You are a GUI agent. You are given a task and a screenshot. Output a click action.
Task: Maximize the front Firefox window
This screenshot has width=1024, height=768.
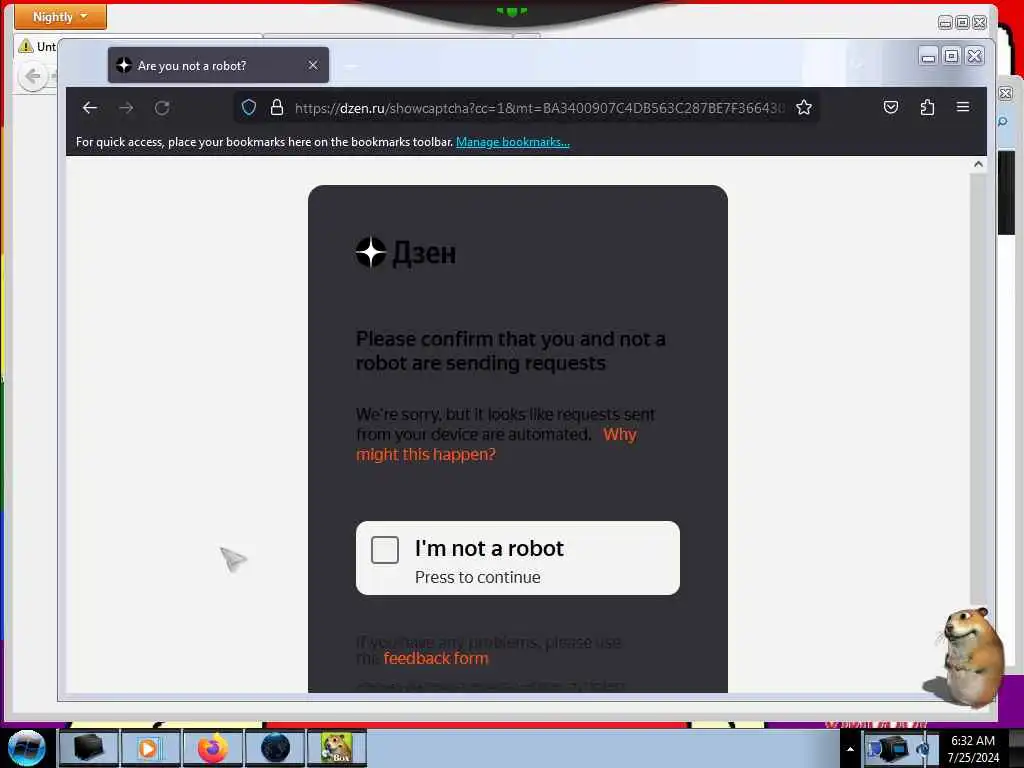[952, 56]
